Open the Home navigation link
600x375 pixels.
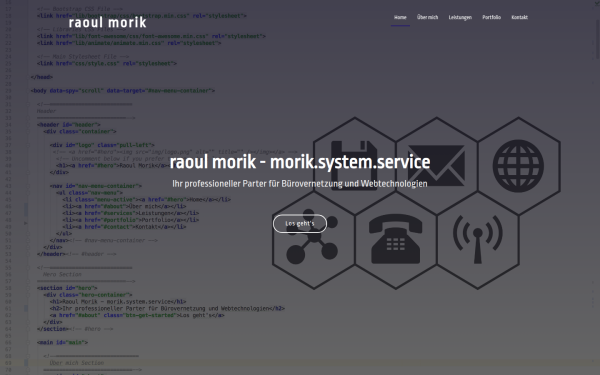[x=400, y=17]
